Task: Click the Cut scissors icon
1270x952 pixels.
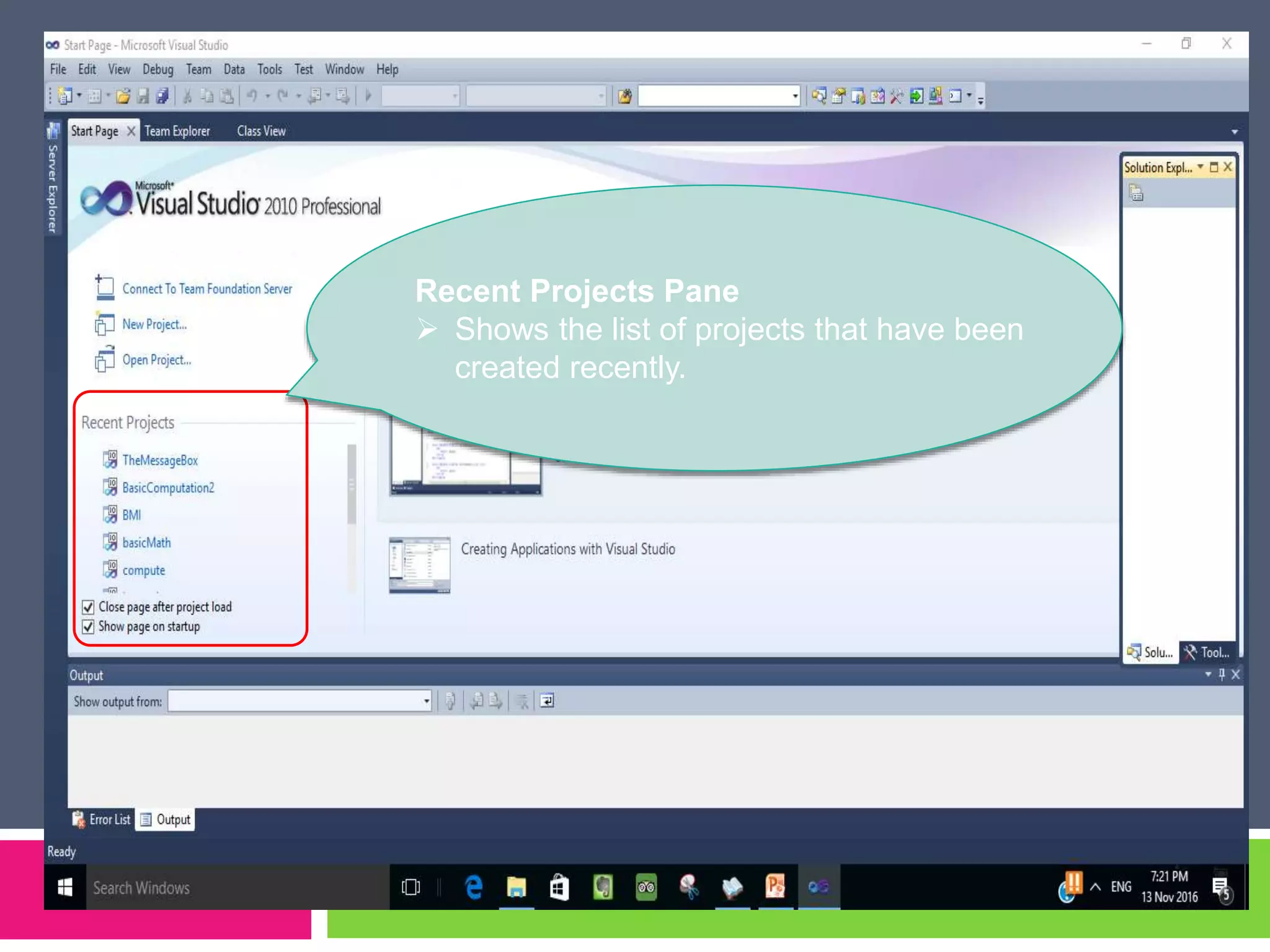Action: [187, 96]
